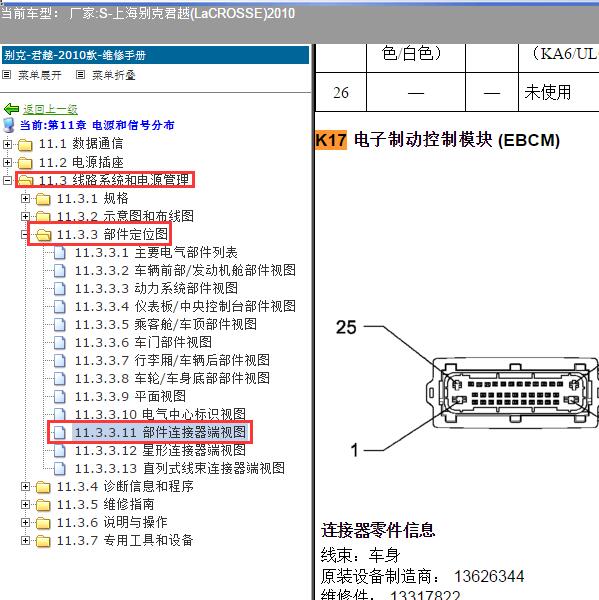Screen dimensions: 599x600
Task: Click the 11.2 电源插座 folder icon
Action: coord(25,163)
